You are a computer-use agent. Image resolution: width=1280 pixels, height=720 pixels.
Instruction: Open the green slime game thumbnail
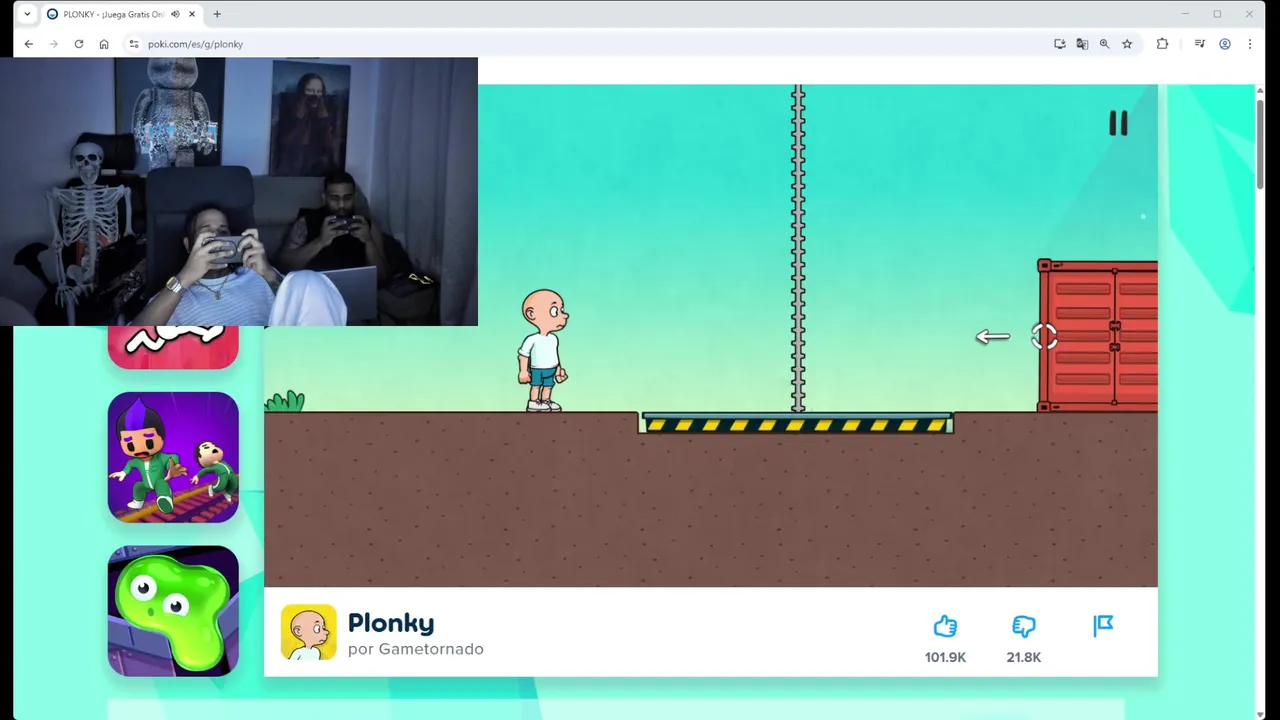click(173, 611)
